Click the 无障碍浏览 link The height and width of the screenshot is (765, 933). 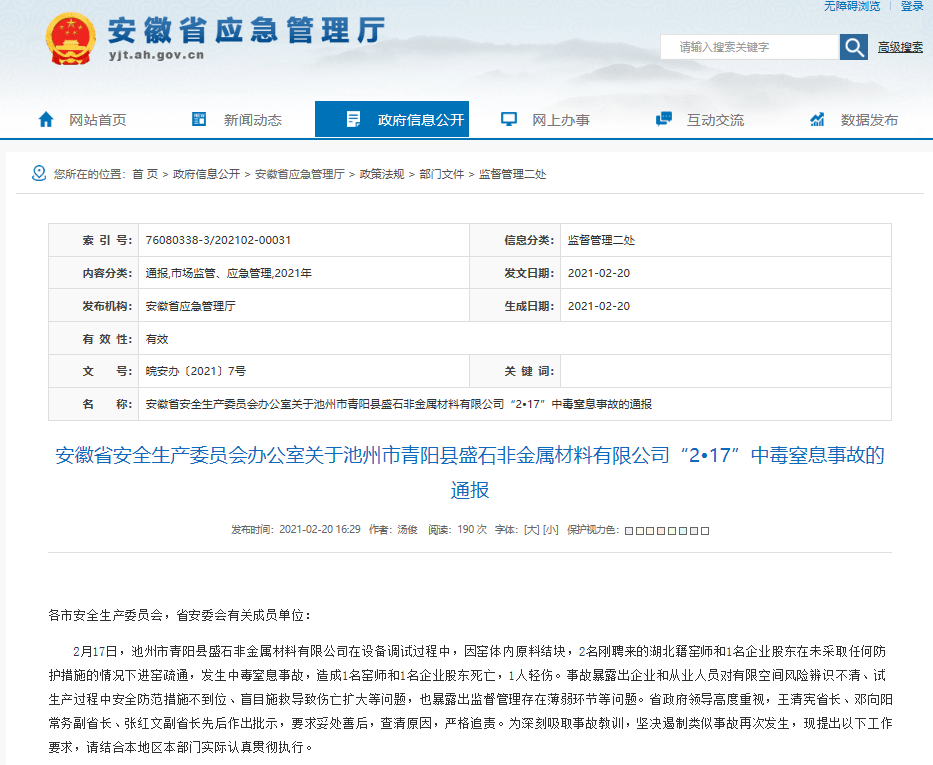851,6
